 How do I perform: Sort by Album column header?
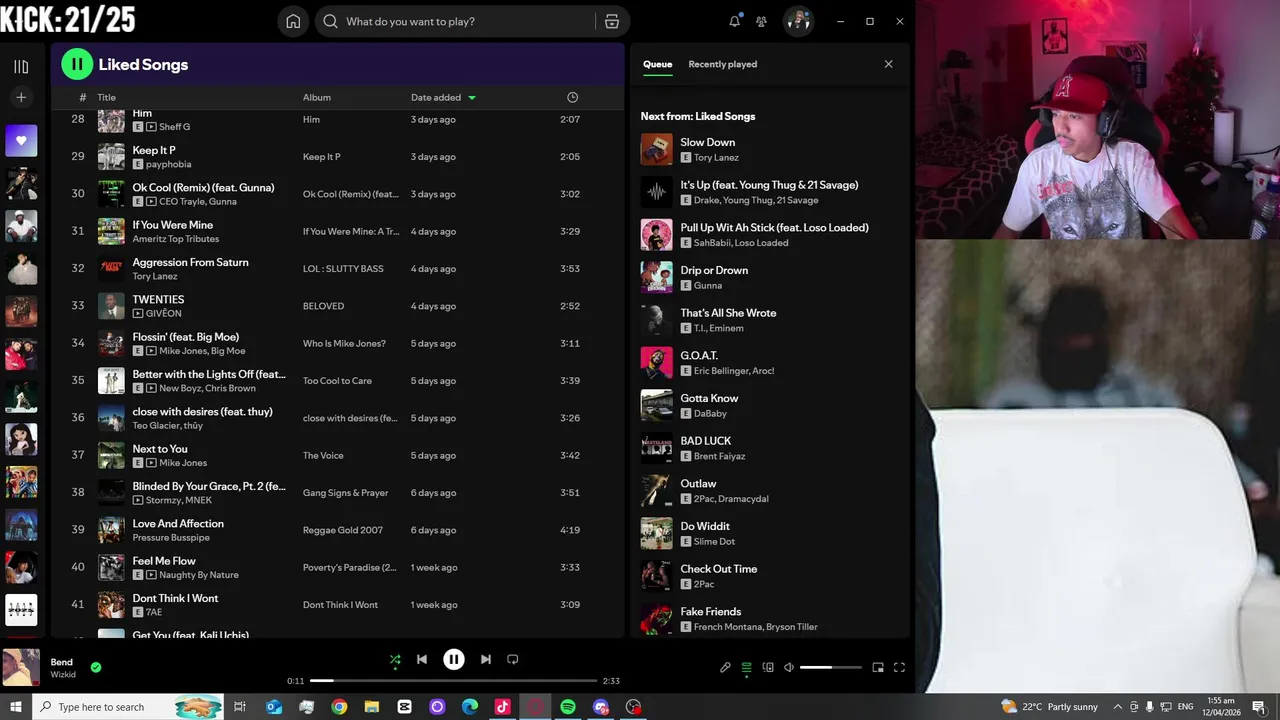coord(317,97)
